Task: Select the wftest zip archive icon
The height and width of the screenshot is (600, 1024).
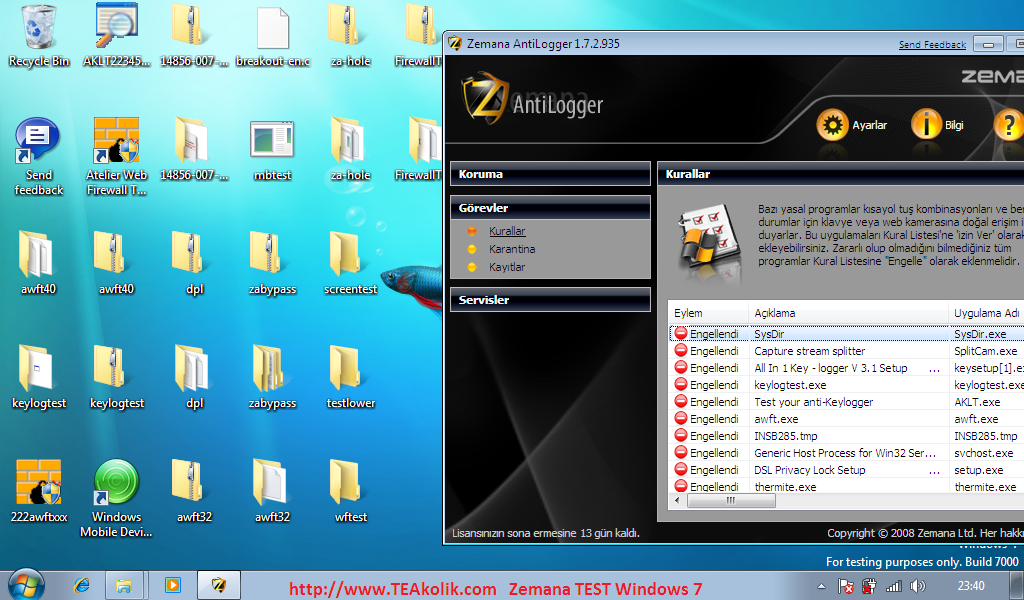Action: pos(351,491)
